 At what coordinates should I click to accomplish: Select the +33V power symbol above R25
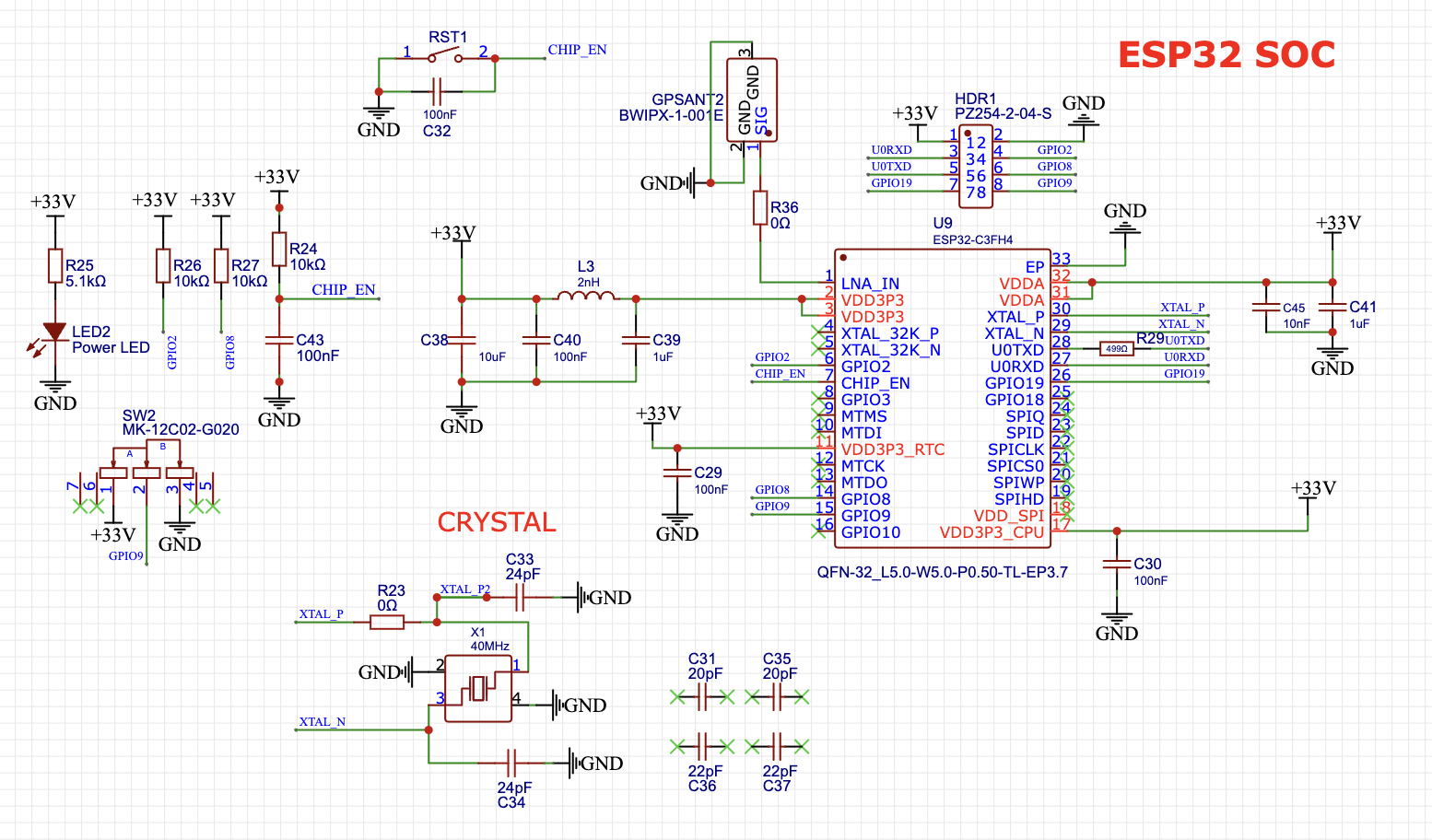click(53, 205)
